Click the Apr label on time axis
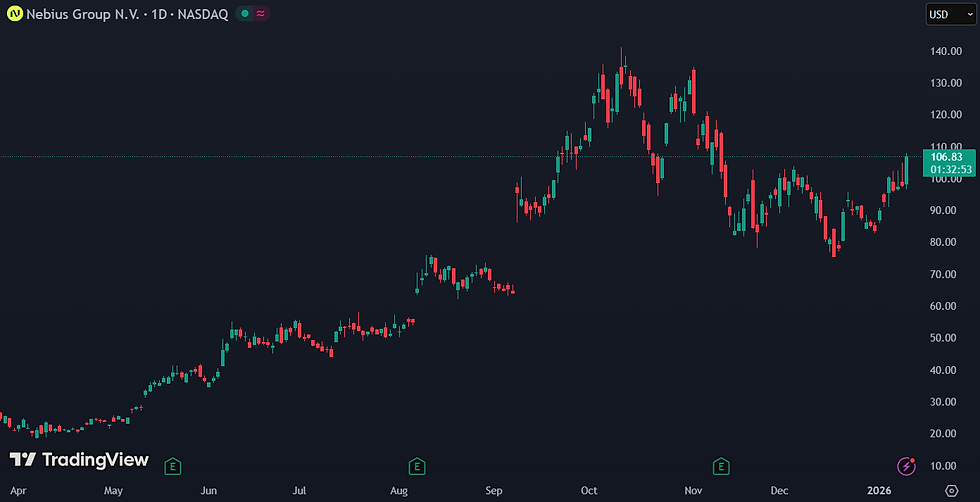Viewport: 980px width, 502px height. tap(18, 491)
